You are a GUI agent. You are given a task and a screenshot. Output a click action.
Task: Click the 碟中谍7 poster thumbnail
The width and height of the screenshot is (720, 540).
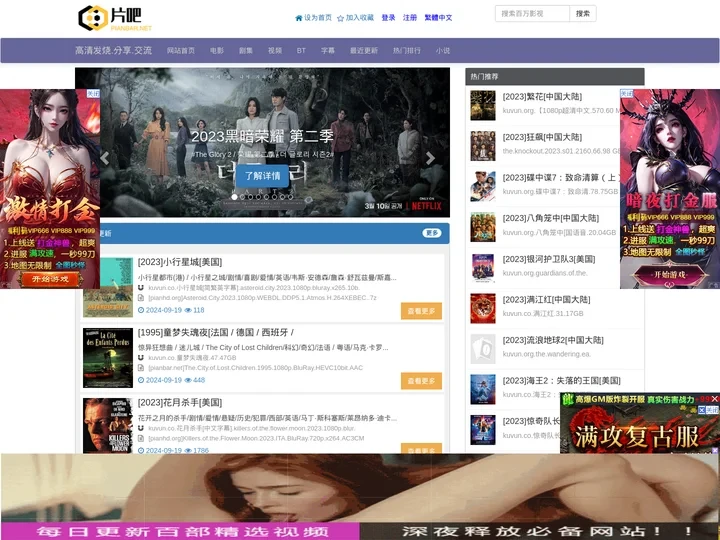483,186
